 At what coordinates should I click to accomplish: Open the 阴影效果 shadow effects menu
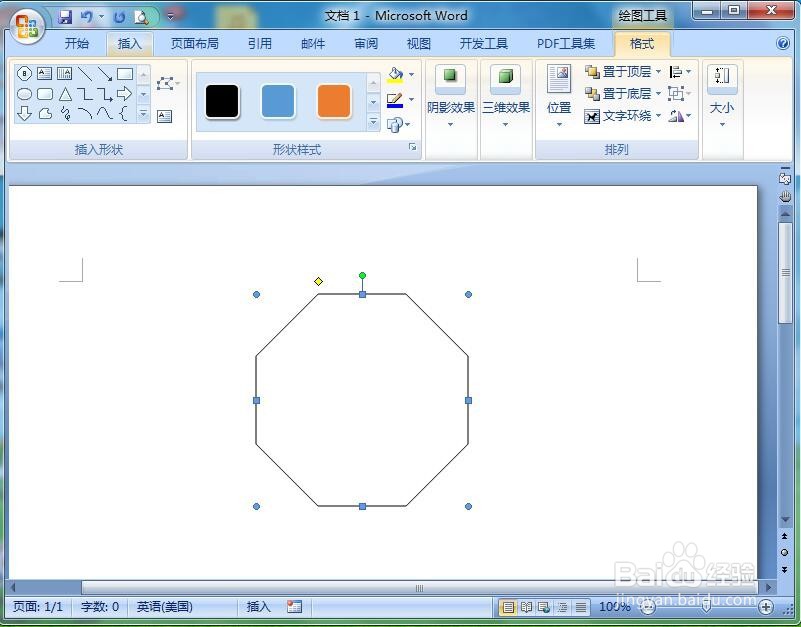tap(451, 97)
